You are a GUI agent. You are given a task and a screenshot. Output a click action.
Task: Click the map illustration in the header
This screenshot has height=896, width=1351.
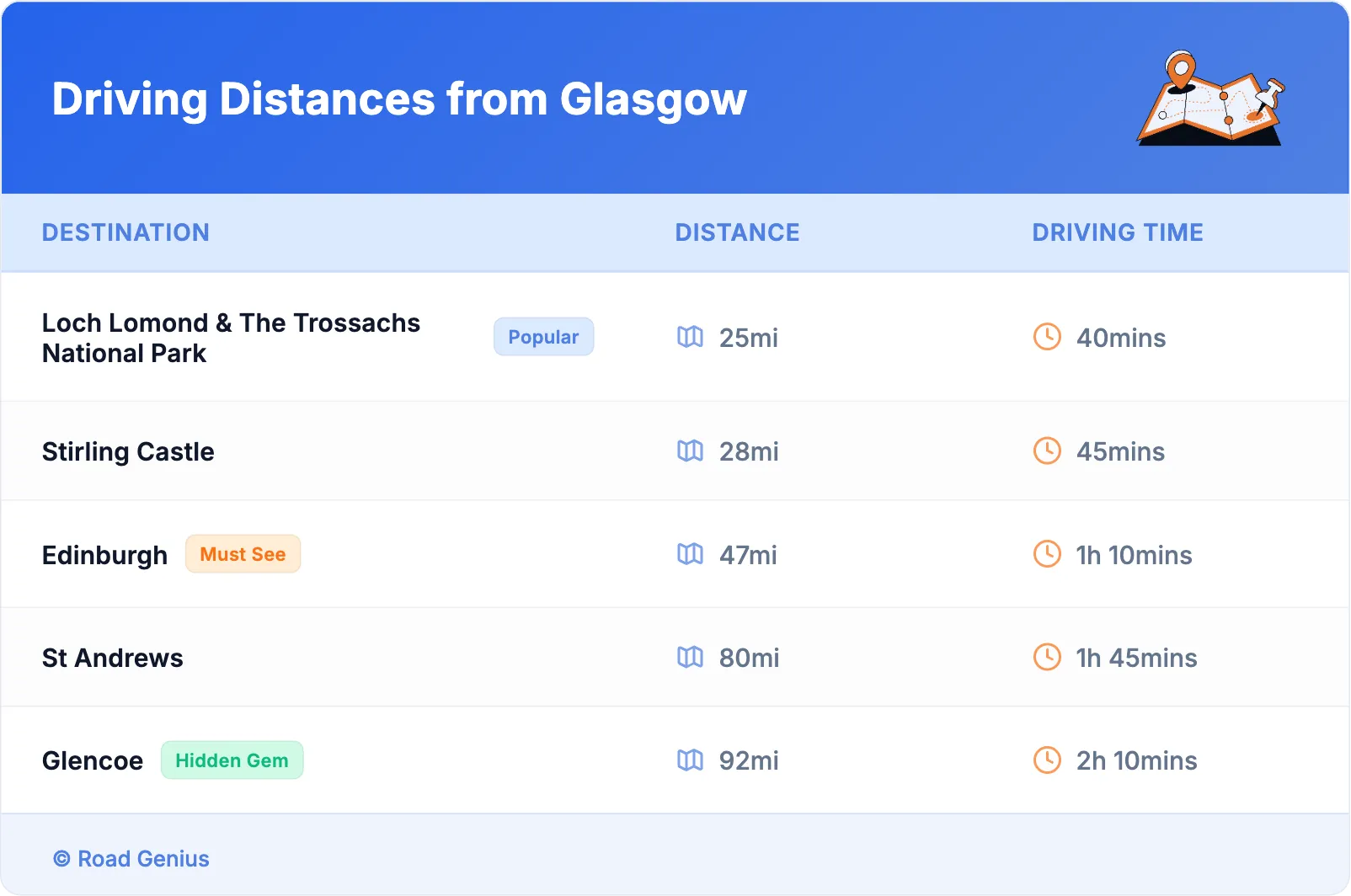[1210, 98]
